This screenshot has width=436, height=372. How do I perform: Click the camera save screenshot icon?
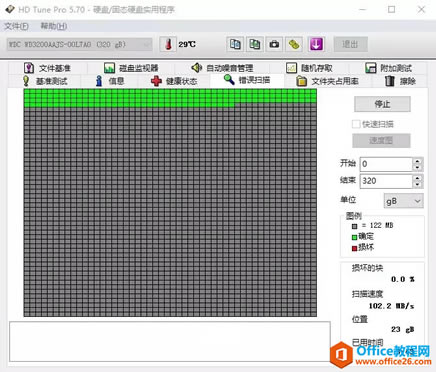coord(274,44)
